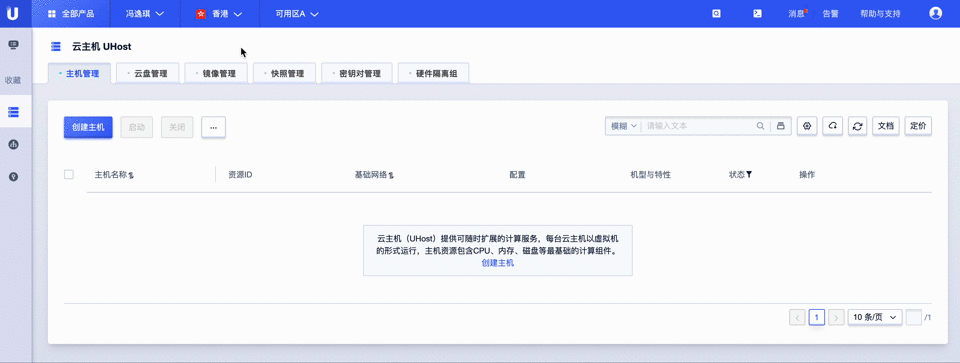Screen dimensions: 960x363
Task: Expand the 可用区A zone dropdown
Action: (298, 13)
